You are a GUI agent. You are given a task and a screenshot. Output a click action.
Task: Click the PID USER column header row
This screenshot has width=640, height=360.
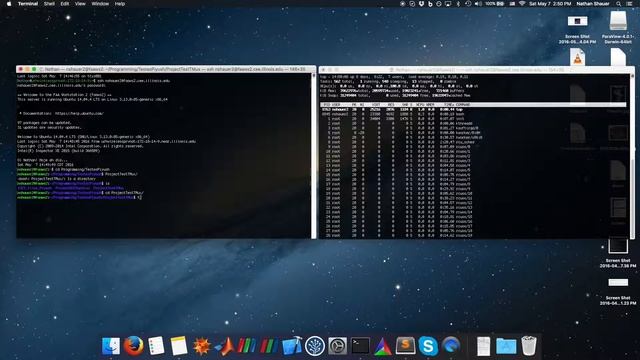click(473, 104)
